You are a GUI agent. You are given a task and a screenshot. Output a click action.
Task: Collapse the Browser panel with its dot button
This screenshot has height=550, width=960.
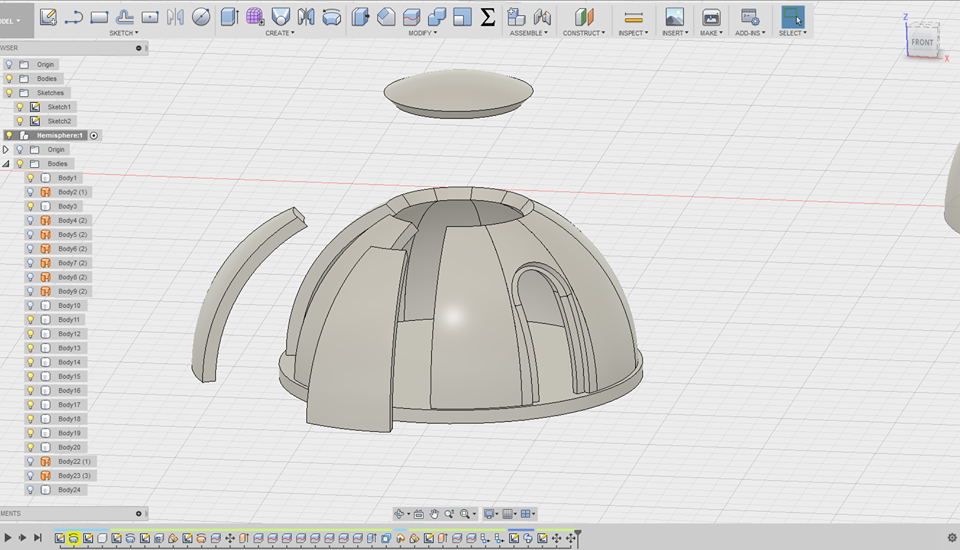coord(138,48)
